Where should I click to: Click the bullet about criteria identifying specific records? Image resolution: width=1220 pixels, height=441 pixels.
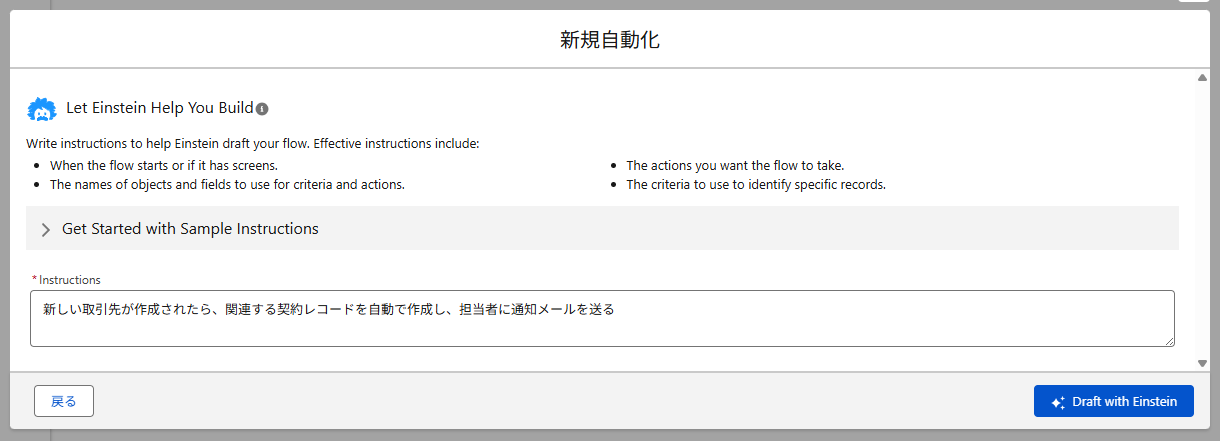756,184
